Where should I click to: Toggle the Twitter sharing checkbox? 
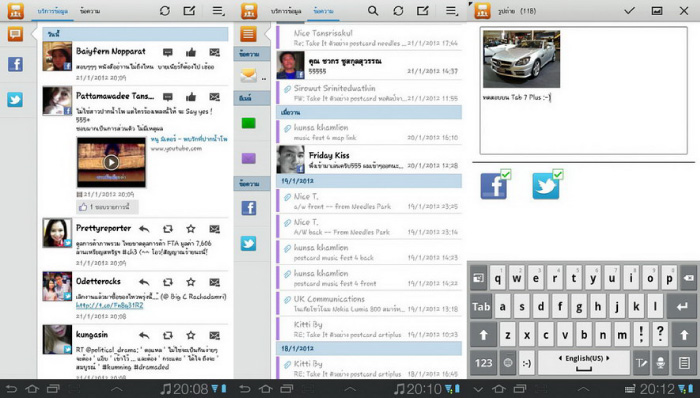[558, 174]
